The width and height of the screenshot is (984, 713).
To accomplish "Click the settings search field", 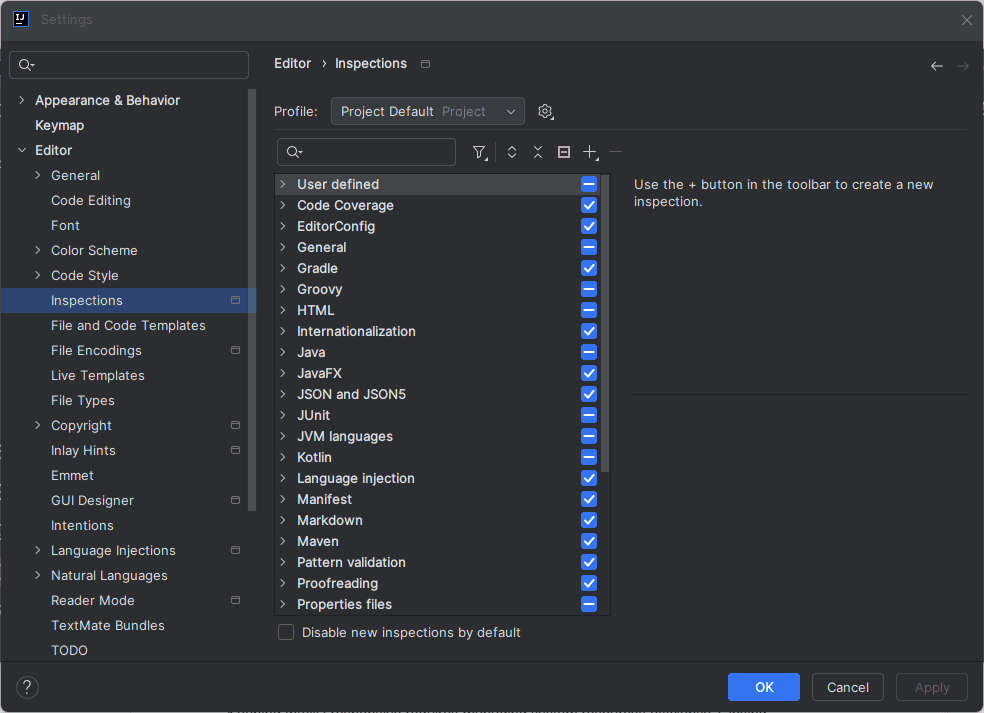I will [x=129, y=65].
